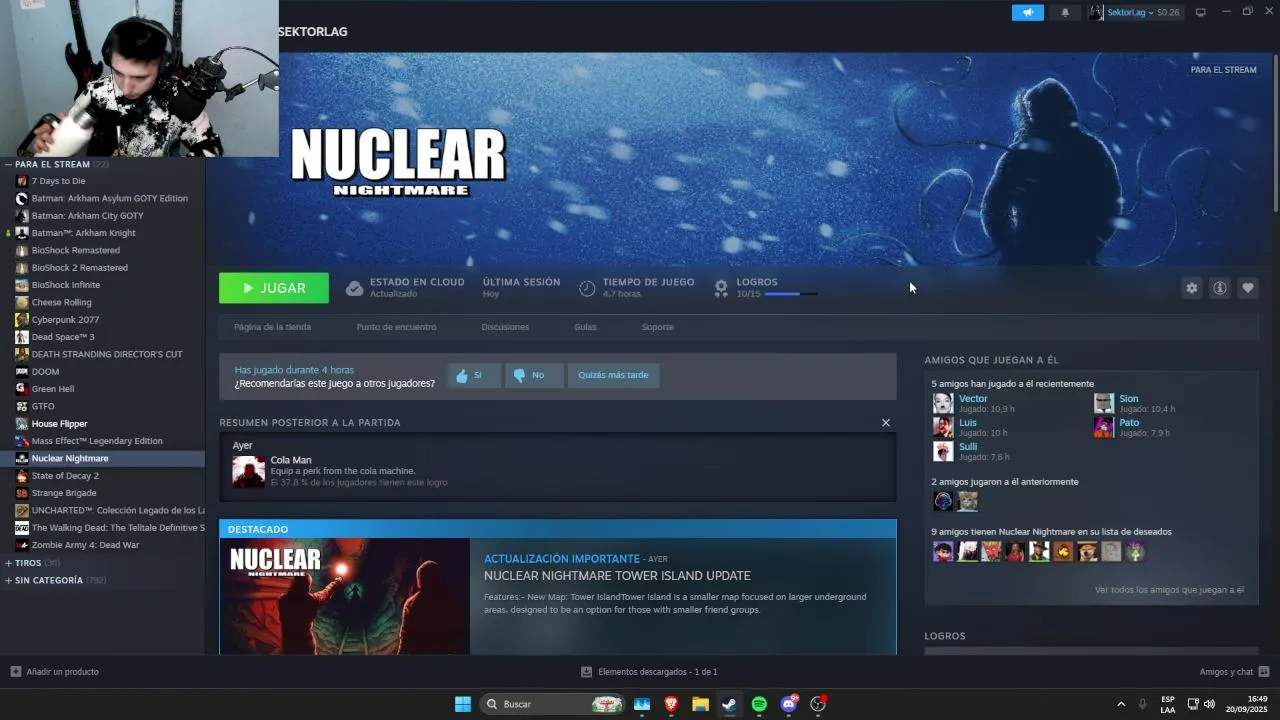This screenshot has width=1280, height=720.
Task: Click Amigos y chat label
Action: [1226, 672]
